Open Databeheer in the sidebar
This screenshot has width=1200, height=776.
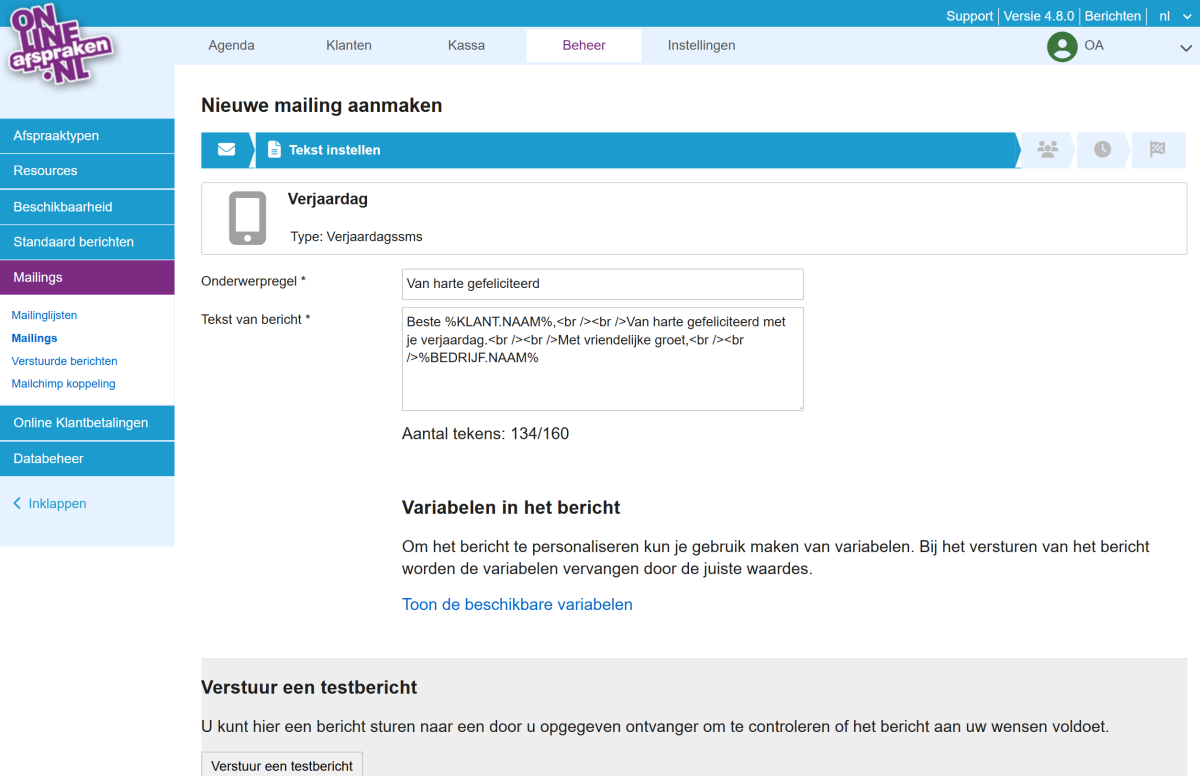pos(87,459)
